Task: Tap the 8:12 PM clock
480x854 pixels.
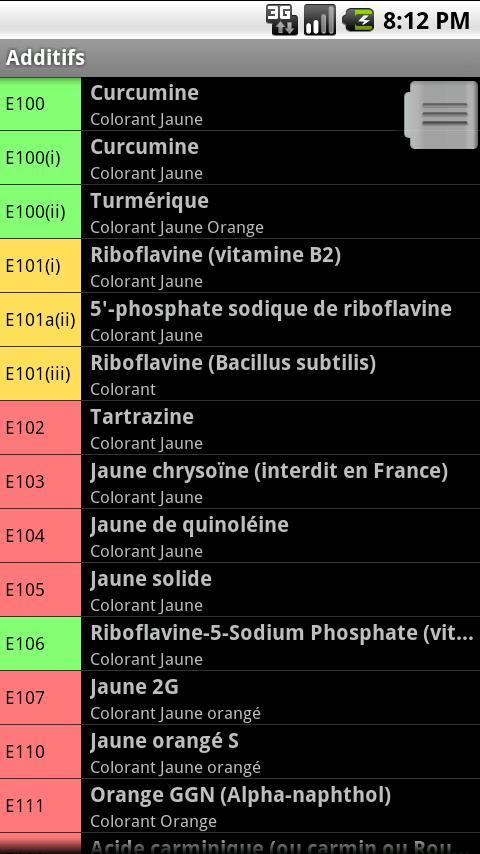Action: point(426,21)
